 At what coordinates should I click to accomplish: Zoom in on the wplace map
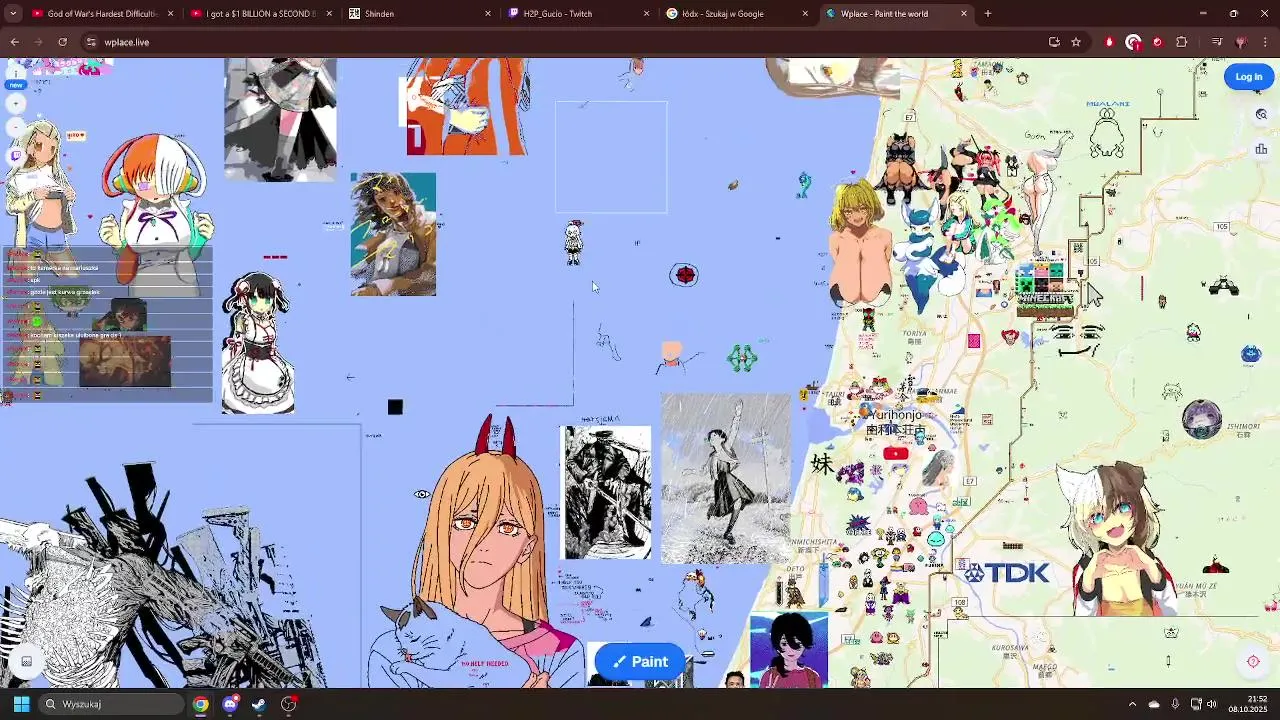(15, 104)
